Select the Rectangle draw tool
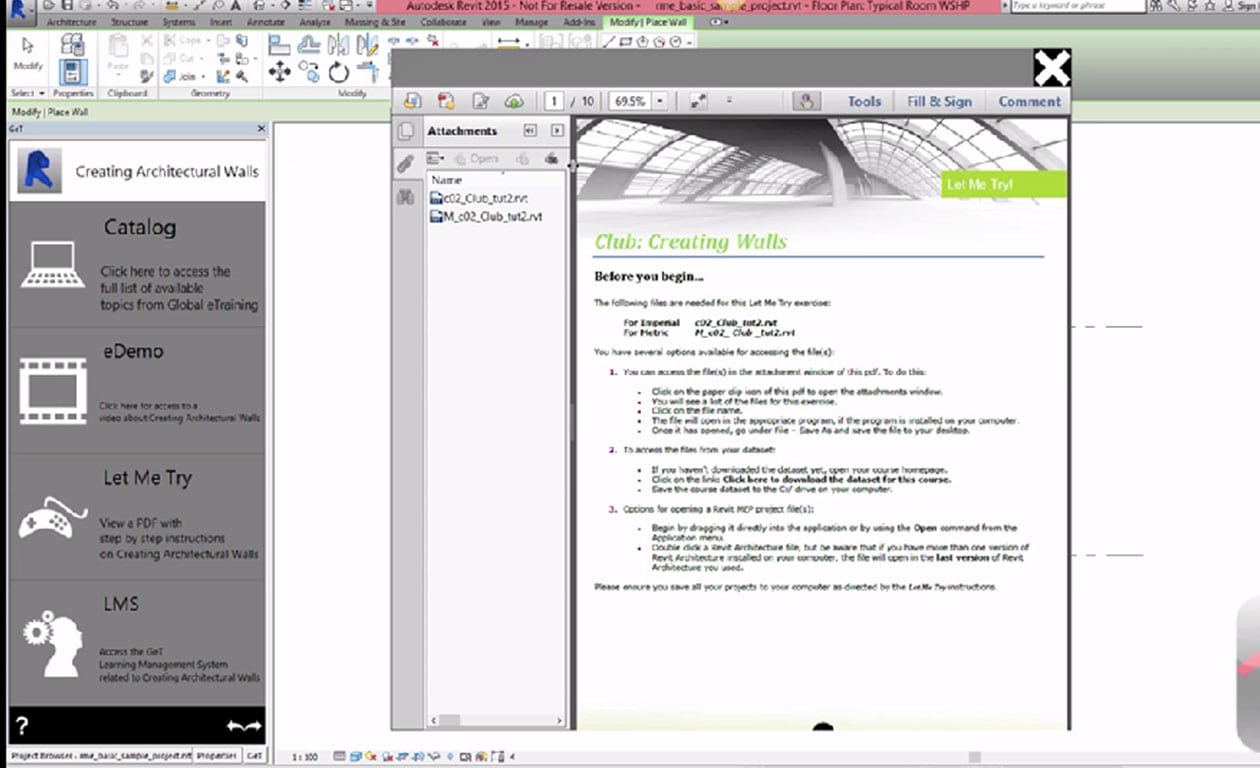This screenshot has width=1260, height=768. point(625,42)
